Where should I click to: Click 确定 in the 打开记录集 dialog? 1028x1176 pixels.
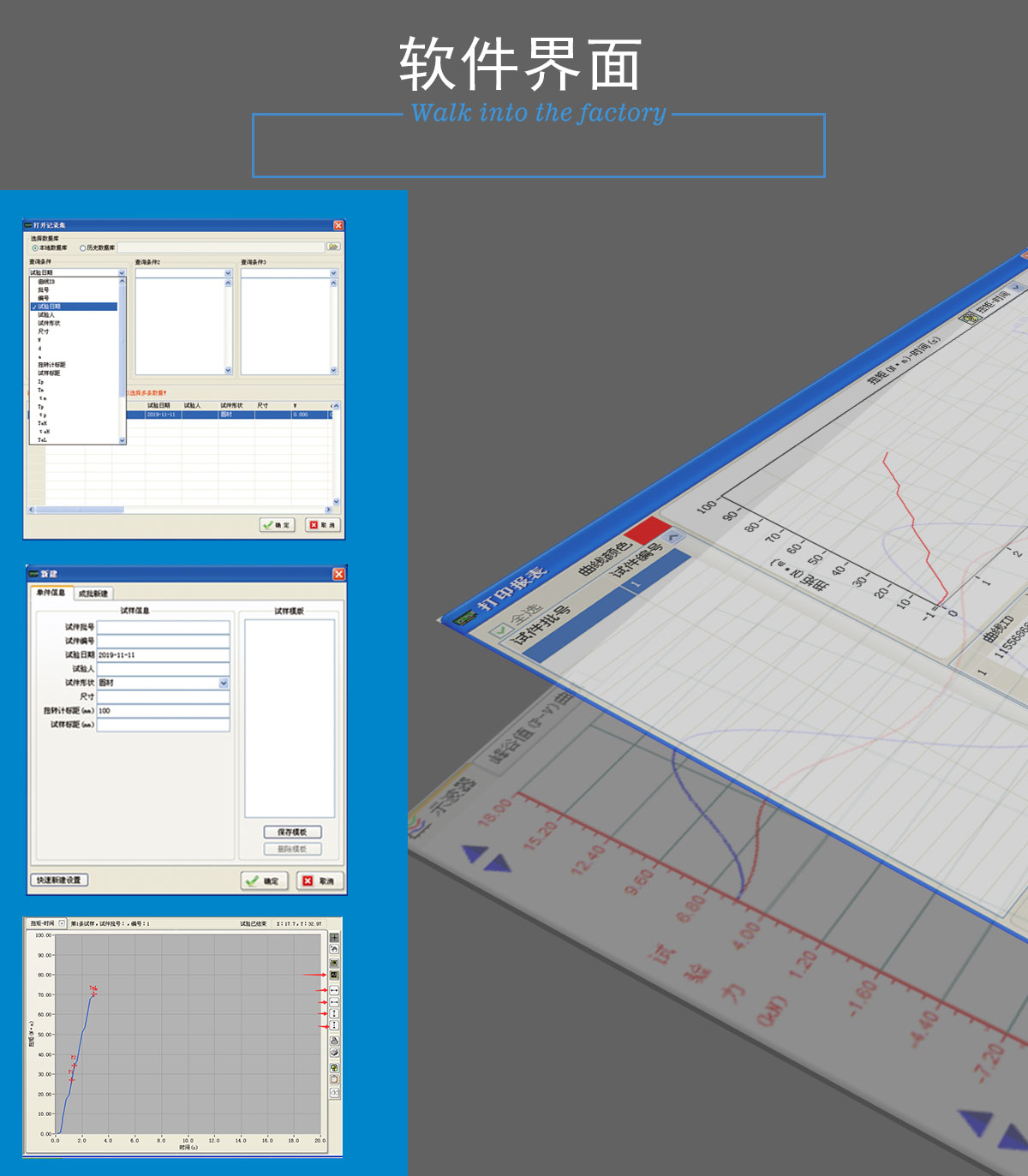pyautogui.click(x=278, y=525)
